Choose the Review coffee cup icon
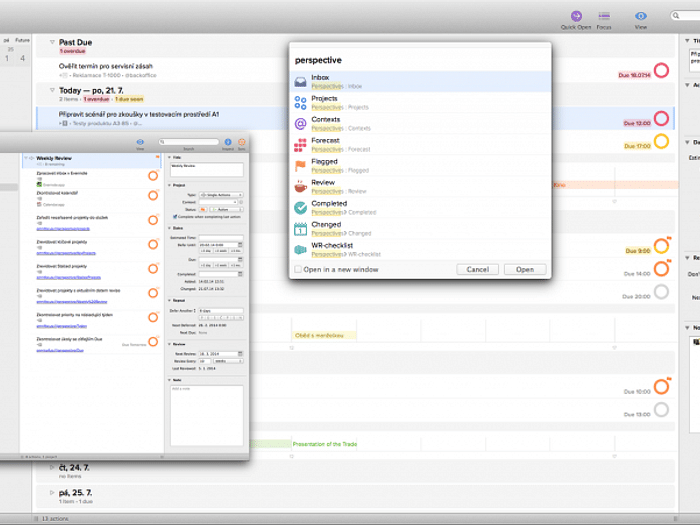Viewport: 700px width, 525px height. [301, 187]
